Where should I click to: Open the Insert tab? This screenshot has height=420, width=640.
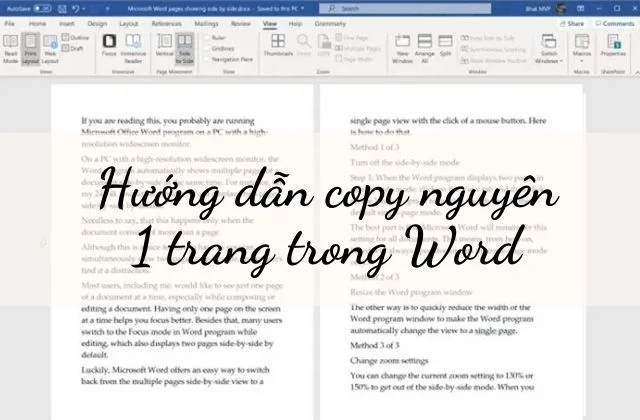pos(67,24)
